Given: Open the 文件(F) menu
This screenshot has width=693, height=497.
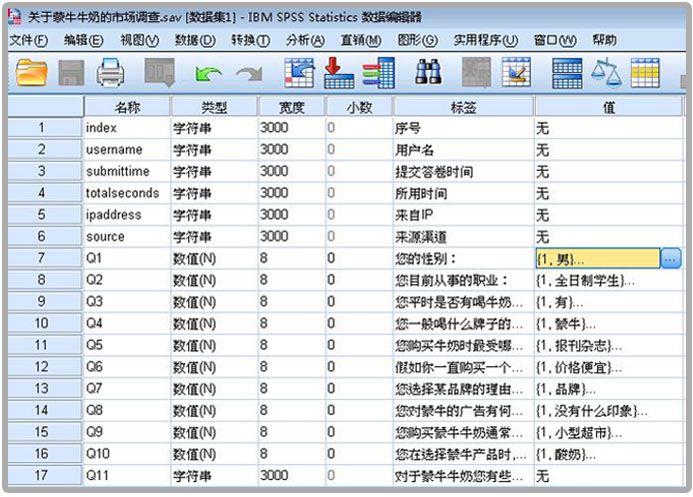Looking at the screenshot, I should point(29,41).
